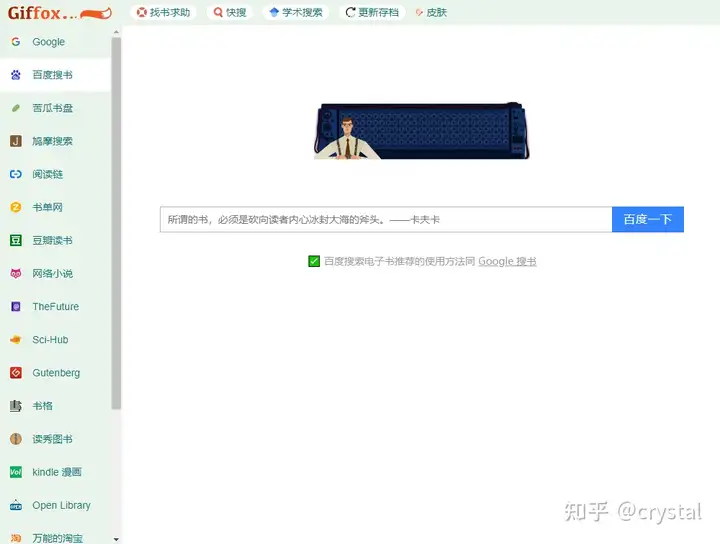Open 更新存档 in the top bar
This screenshot has height=544, width=720.
(x=372, y=12)
